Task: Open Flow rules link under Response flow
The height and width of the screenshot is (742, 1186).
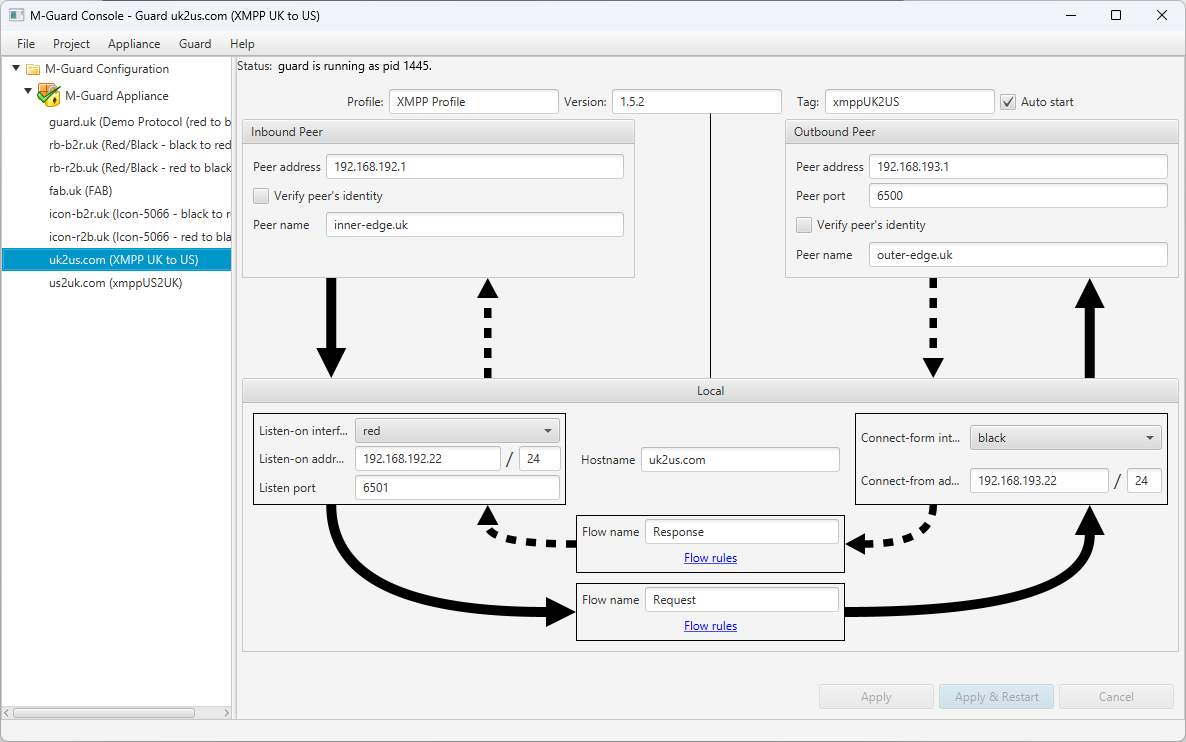Action: point(710,558)
